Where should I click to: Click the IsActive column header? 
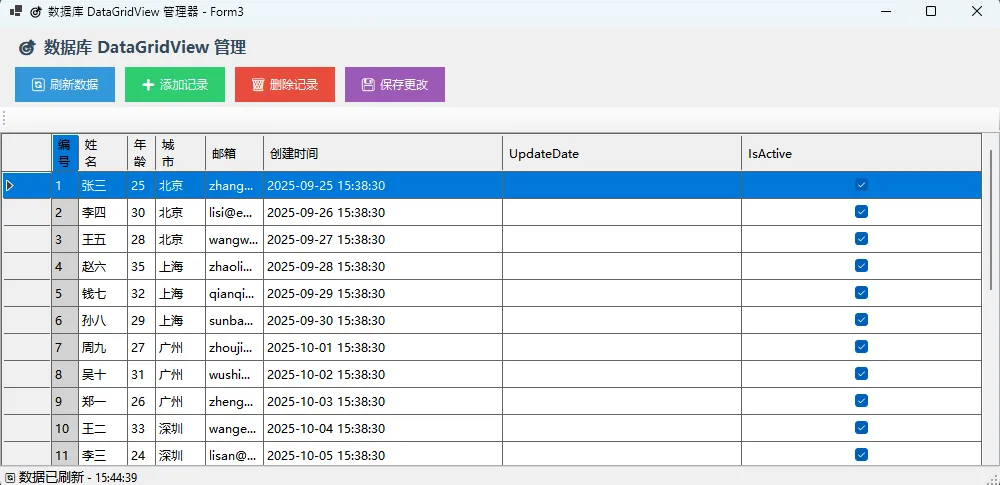(860, 154)
